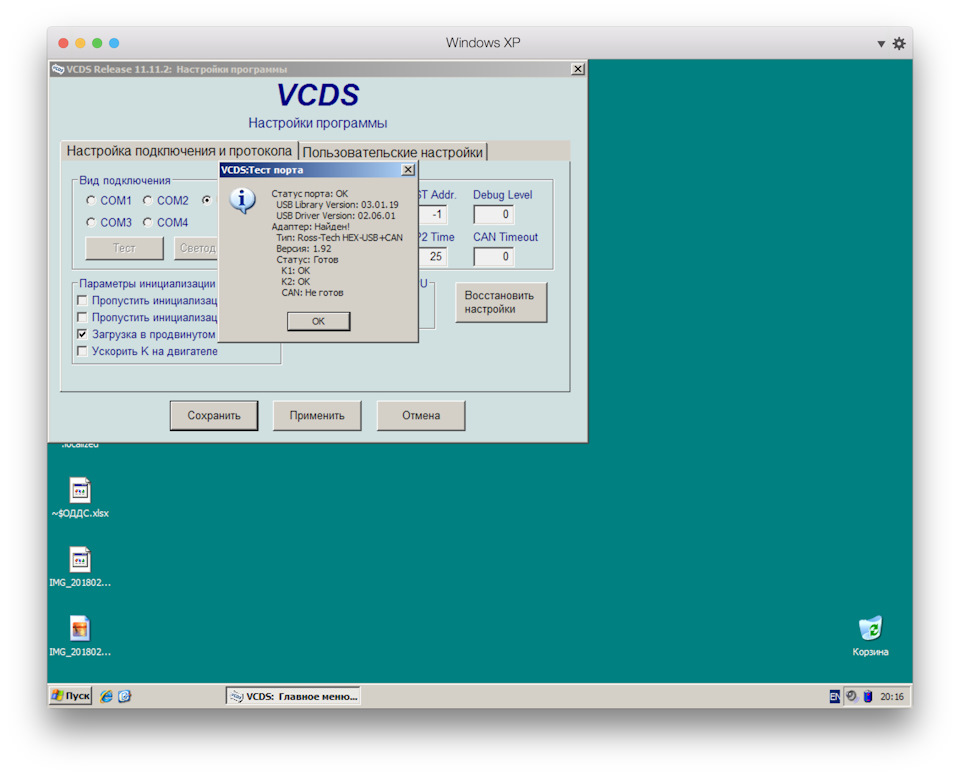Click the red close button of VM window
960x776 pixels.
[63, 43]
